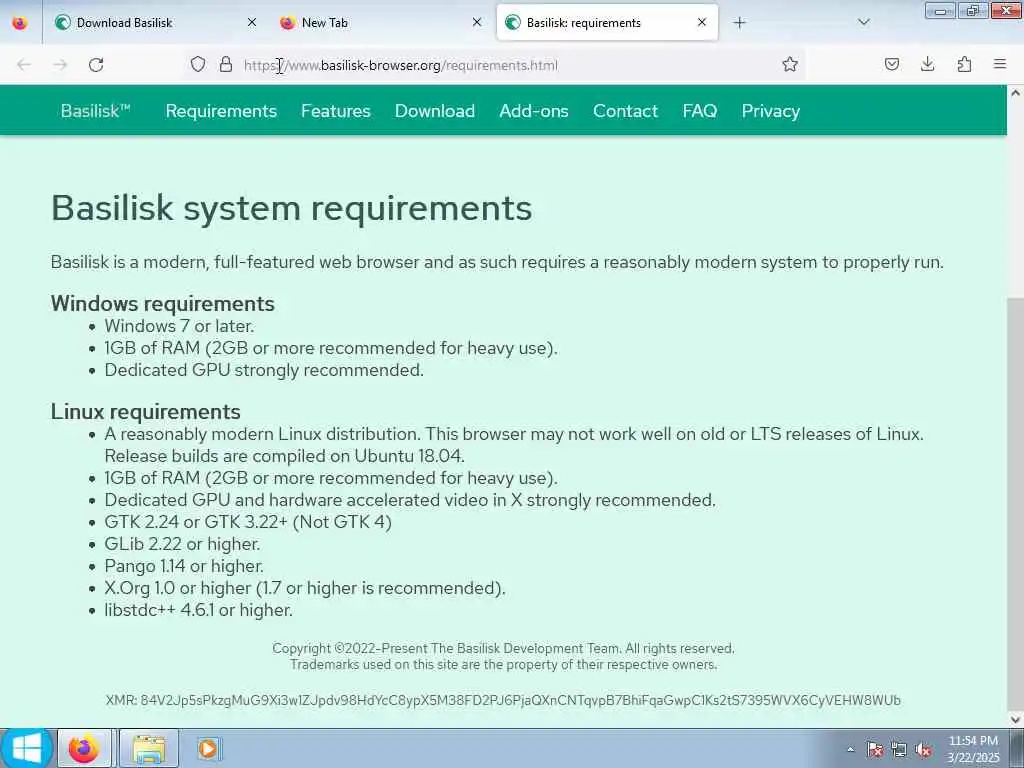This screenshot has height=768, width=1024.
Task: Open File Explorer from the taskbar
Action: (x=149, y=748)
